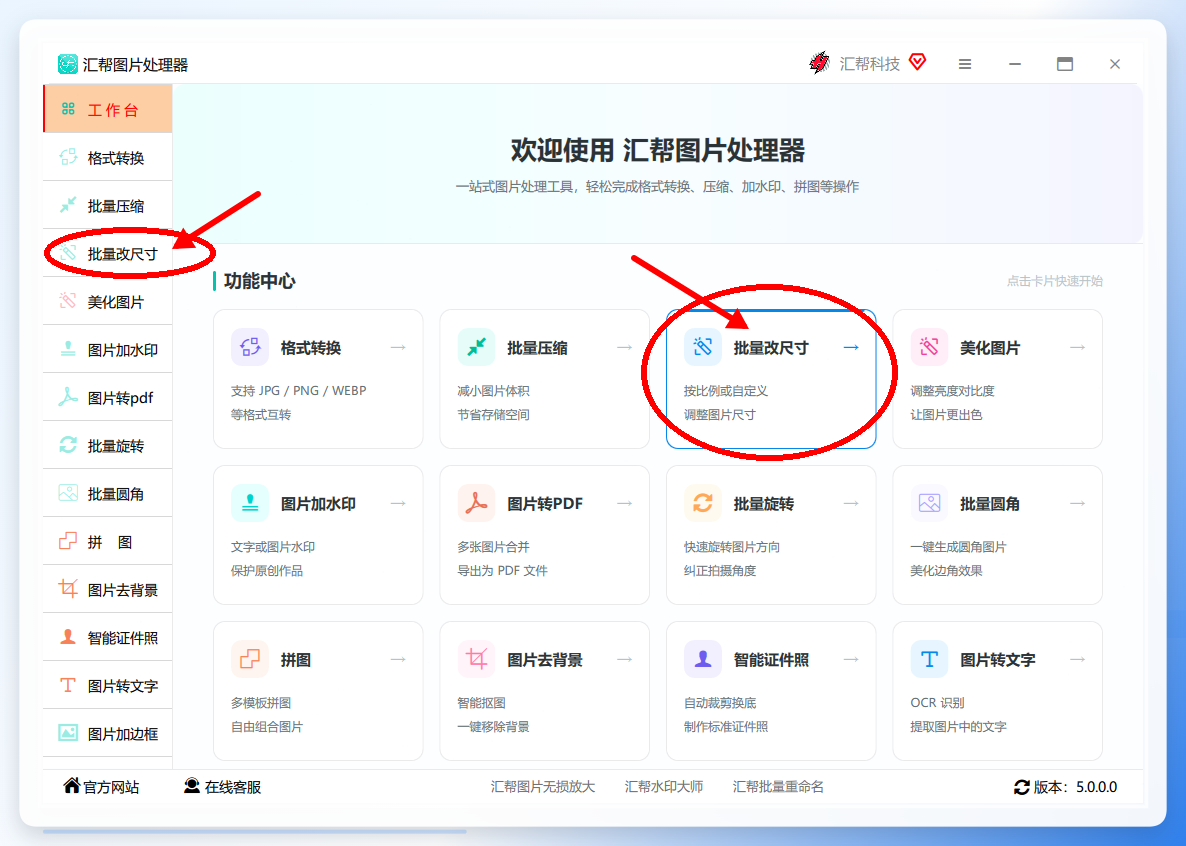The height and width of the screenshot is (846, 1186).
Task: Select 批量改尺寸 in the sidebar
Action: pos(108,253)
